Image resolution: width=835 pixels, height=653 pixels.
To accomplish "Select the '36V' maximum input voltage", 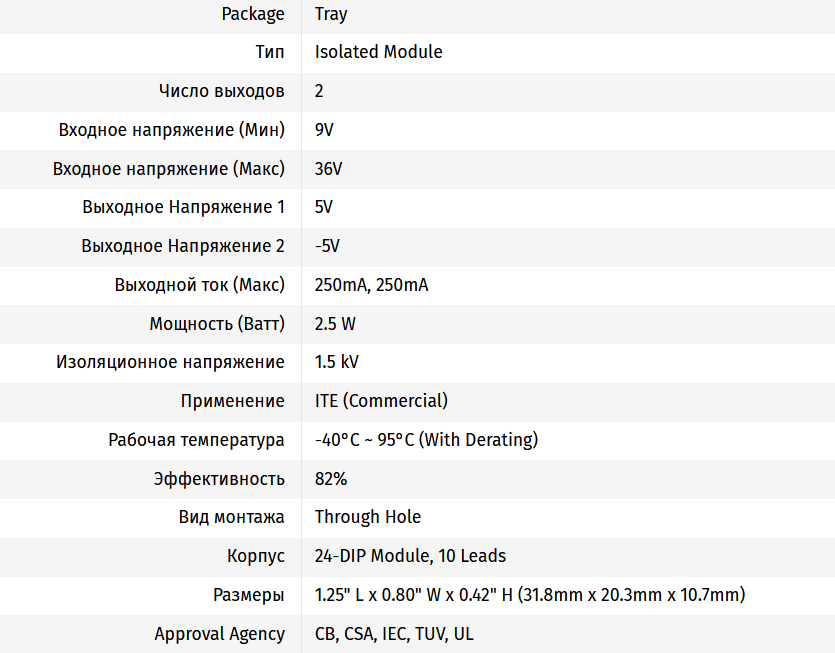I will [328, 169].
